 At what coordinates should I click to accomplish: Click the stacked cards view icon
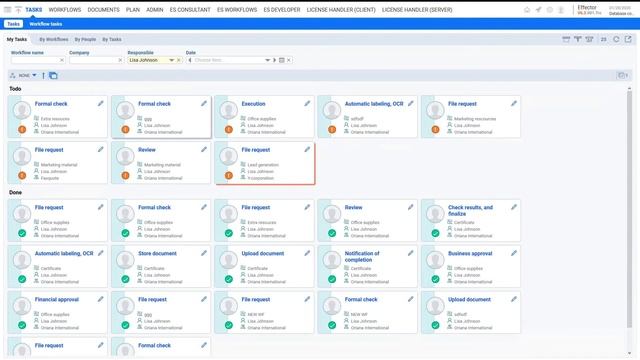53,76
